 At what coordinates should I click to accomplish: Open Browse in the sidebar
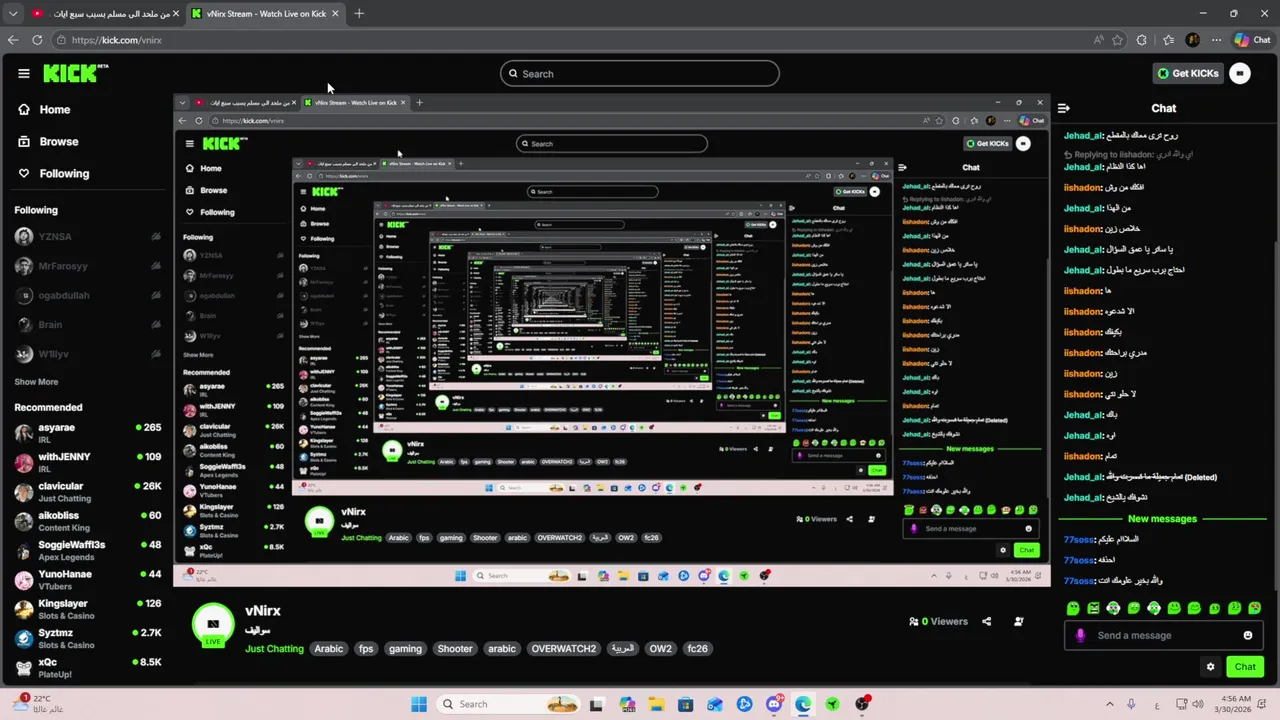coord(48,142)
